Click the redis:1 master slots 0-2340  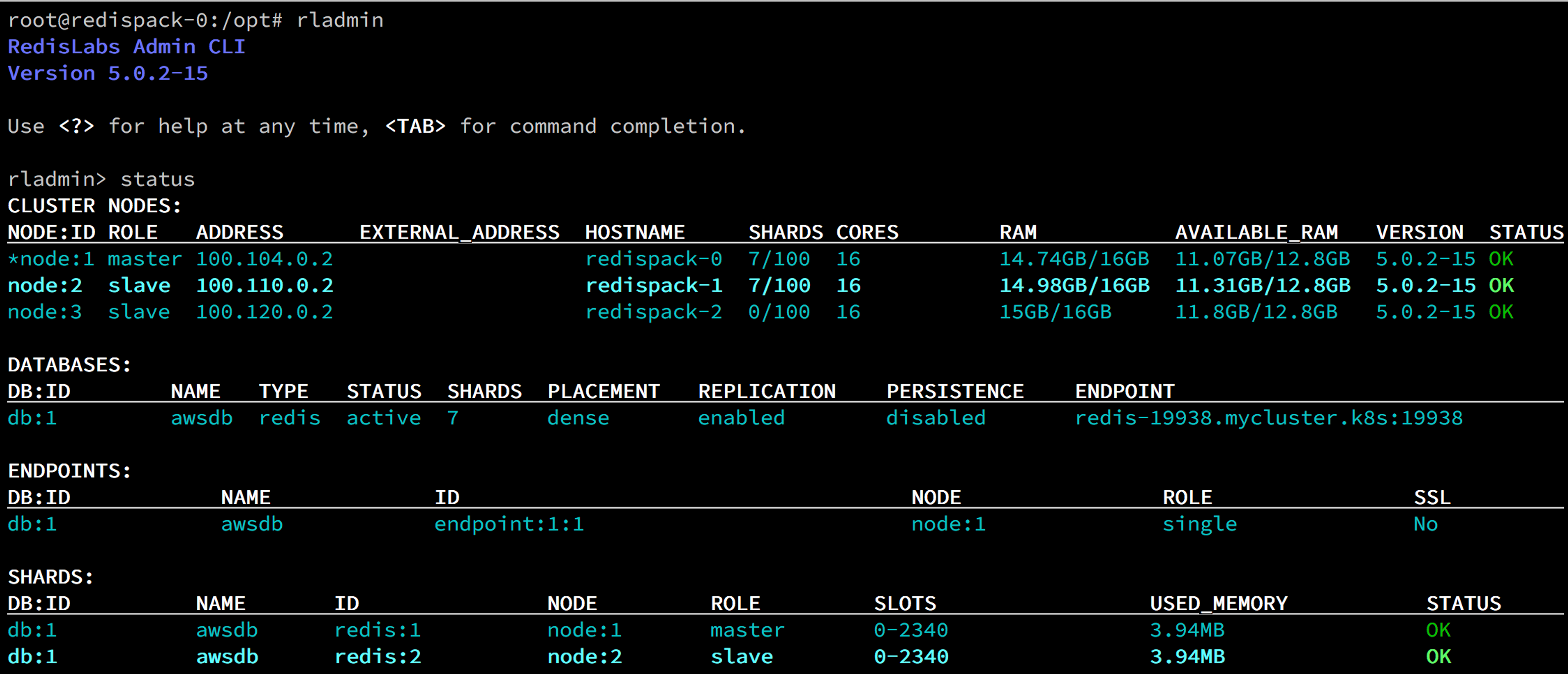coord(911,630)
